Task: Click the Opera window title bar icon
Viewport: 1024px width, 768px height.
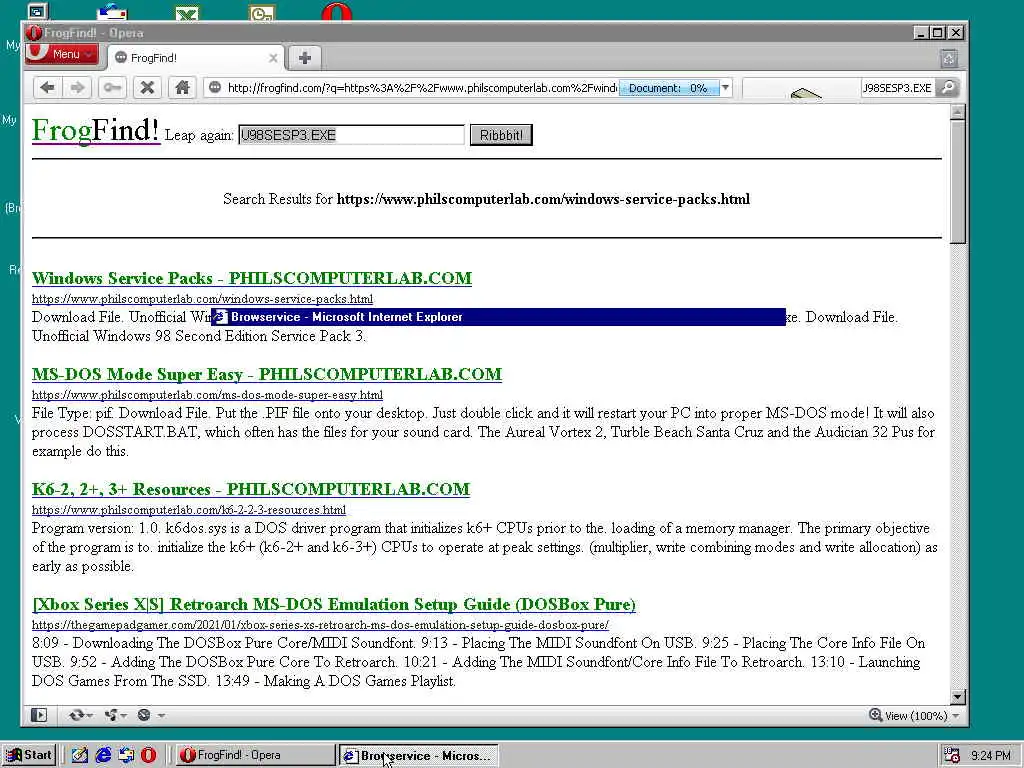Action: pos(35,33)
